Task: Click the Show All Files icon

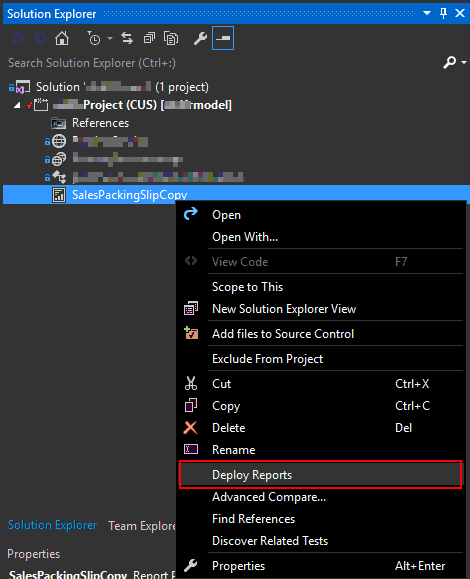Action: click(x=171, y=38)
